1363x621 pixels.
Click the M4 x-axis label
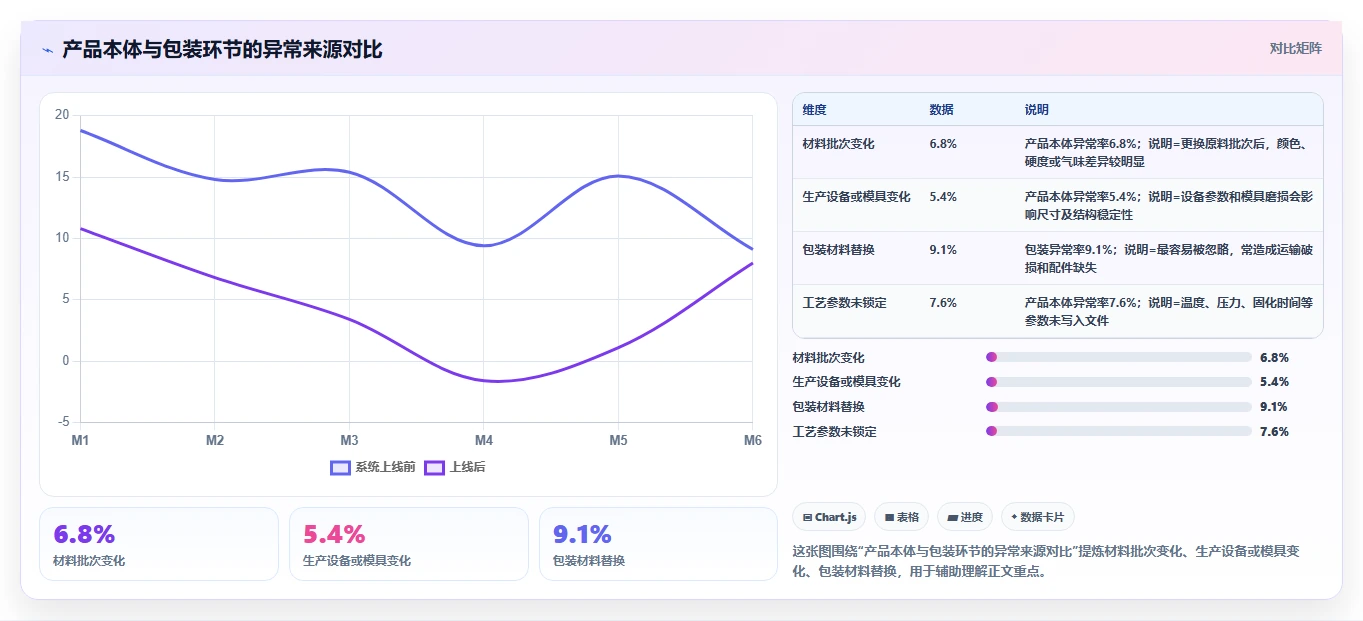[483, 440]
